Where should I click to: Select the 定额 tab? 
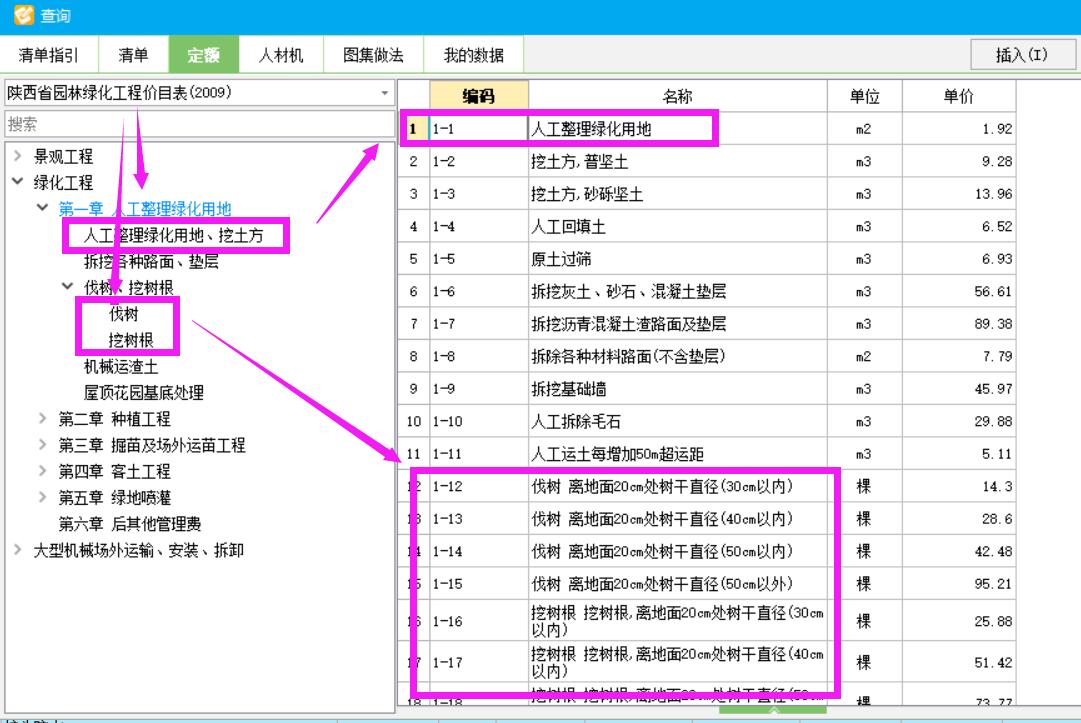tap(203, 55)
